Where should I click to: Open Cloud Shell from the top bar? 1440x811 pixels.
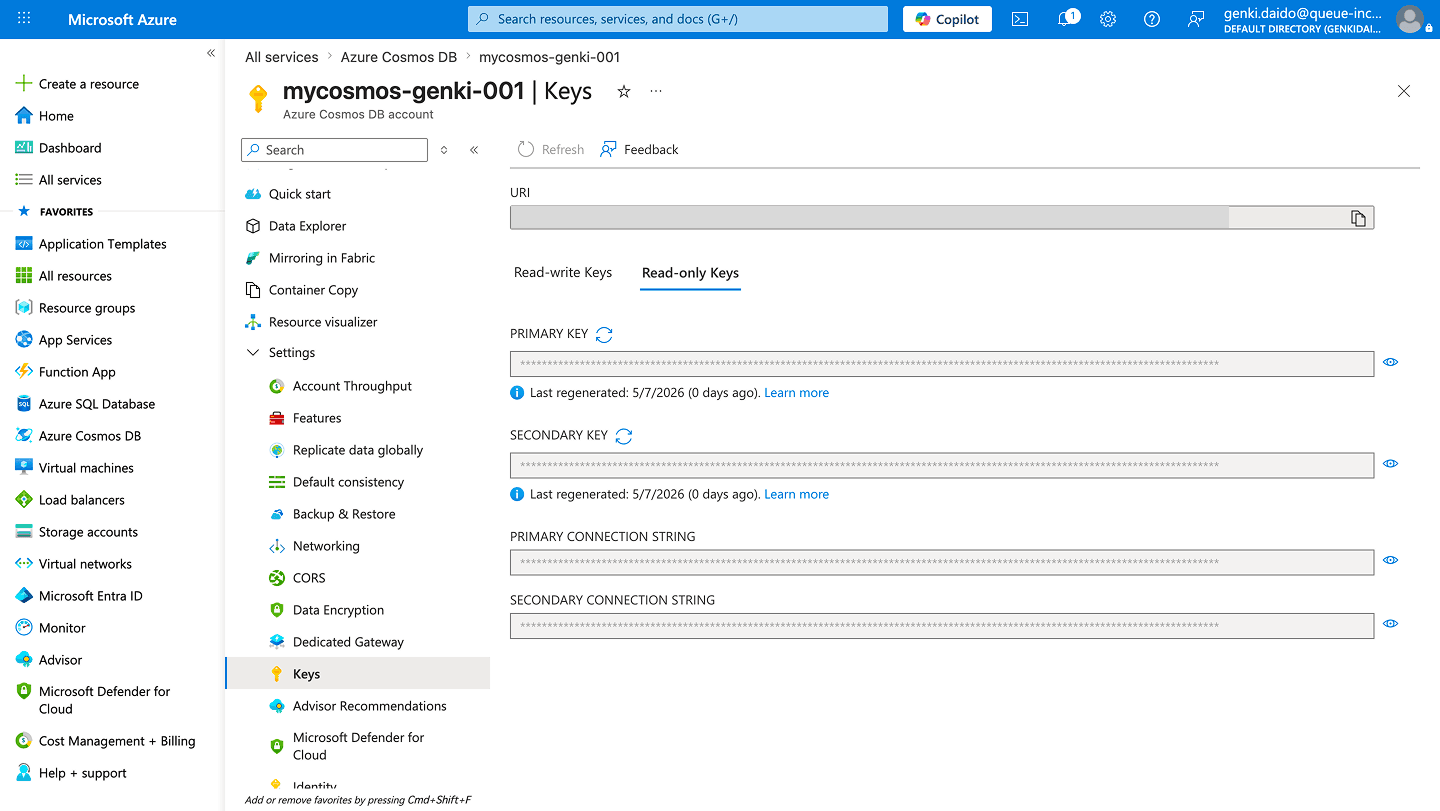click(x=1020, y=19)
